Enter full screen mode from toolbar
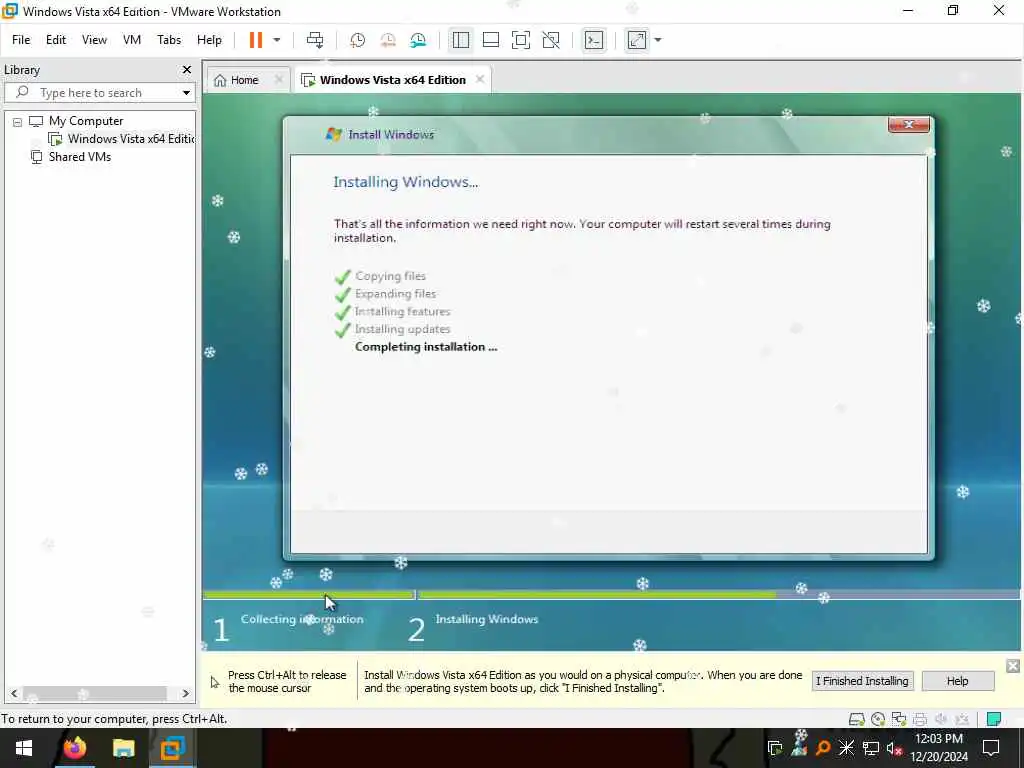The width and height of the screenshot is (1024, 768). (520, 40)
